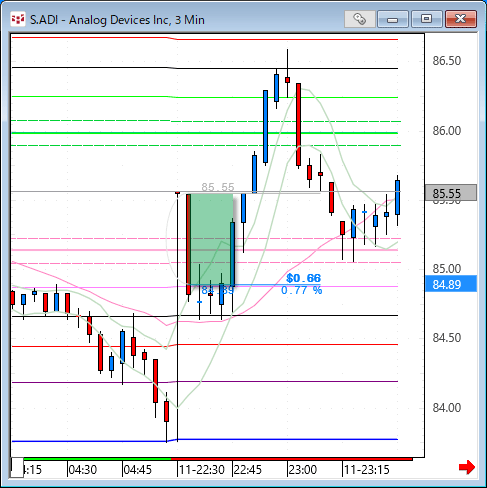This screenshot has width=487, height=488.
Task: Click the 04:30 time axis label
Action: [82, 470]
